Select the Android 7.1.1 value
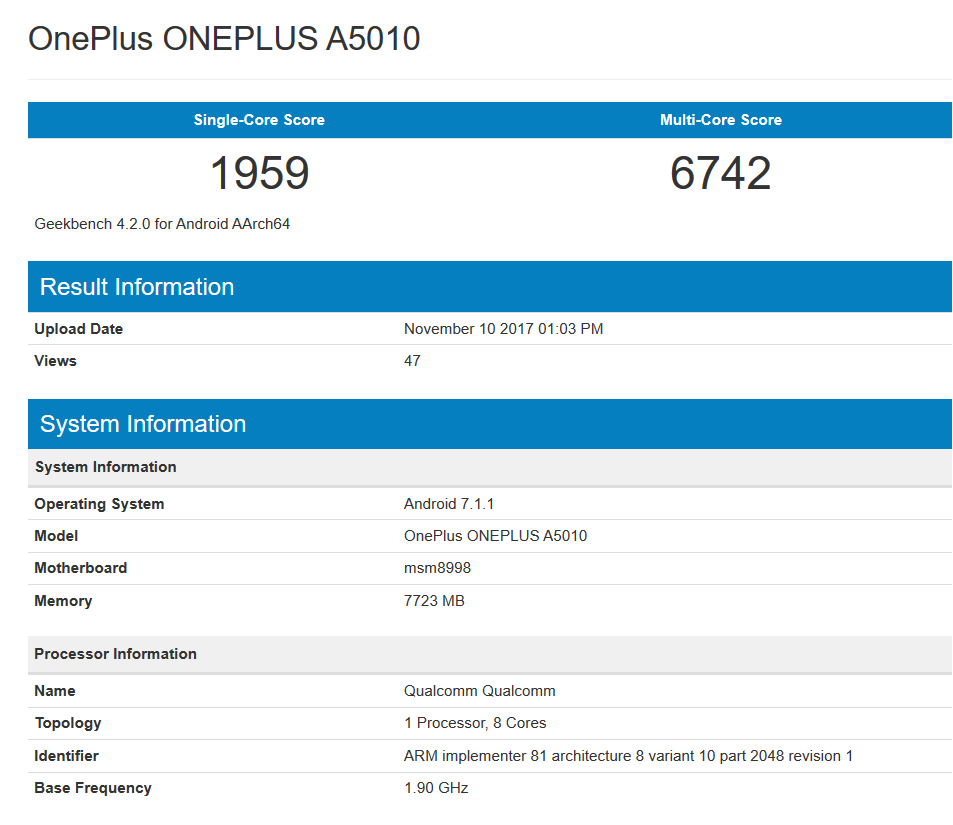This screenshot has width=953, height=825. click(x=449, y=504)
